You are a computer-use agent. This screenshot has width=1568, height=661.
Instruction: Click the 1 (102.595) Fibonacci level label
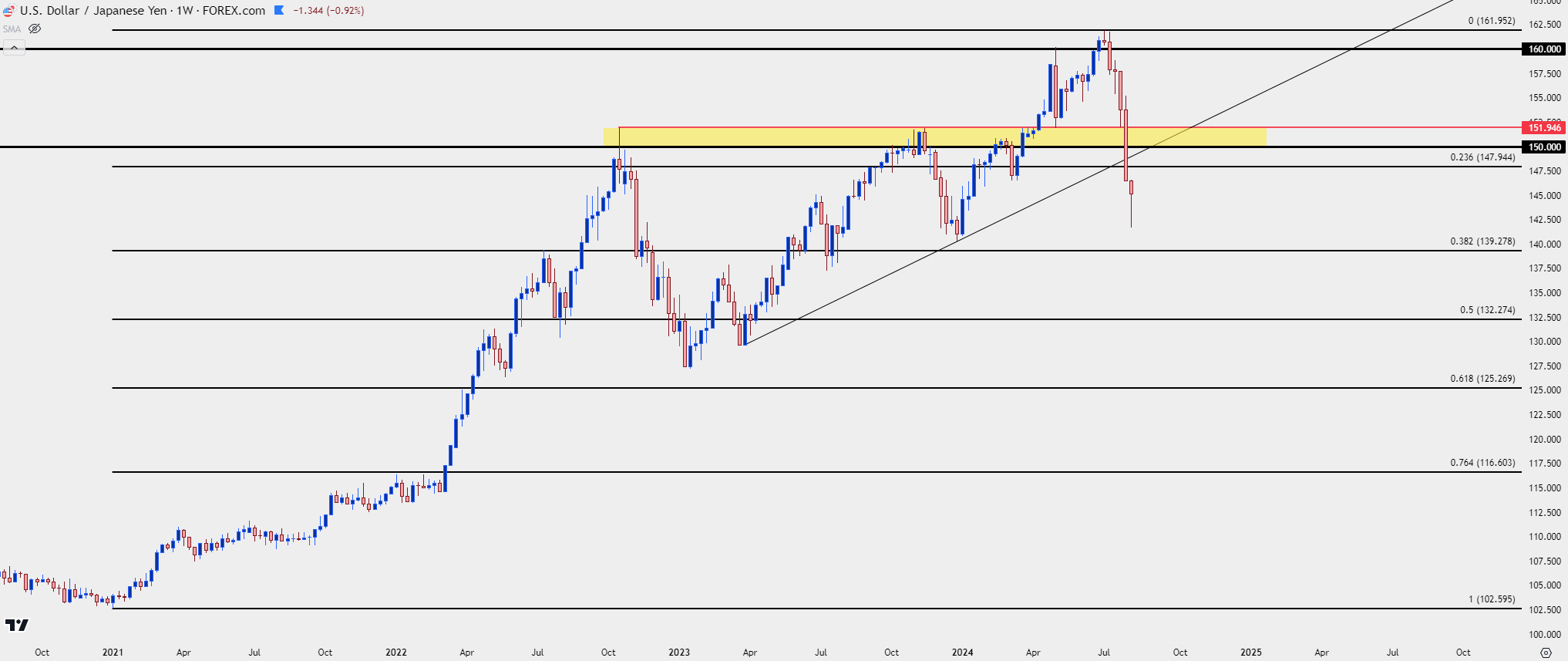pos(1492,599)
